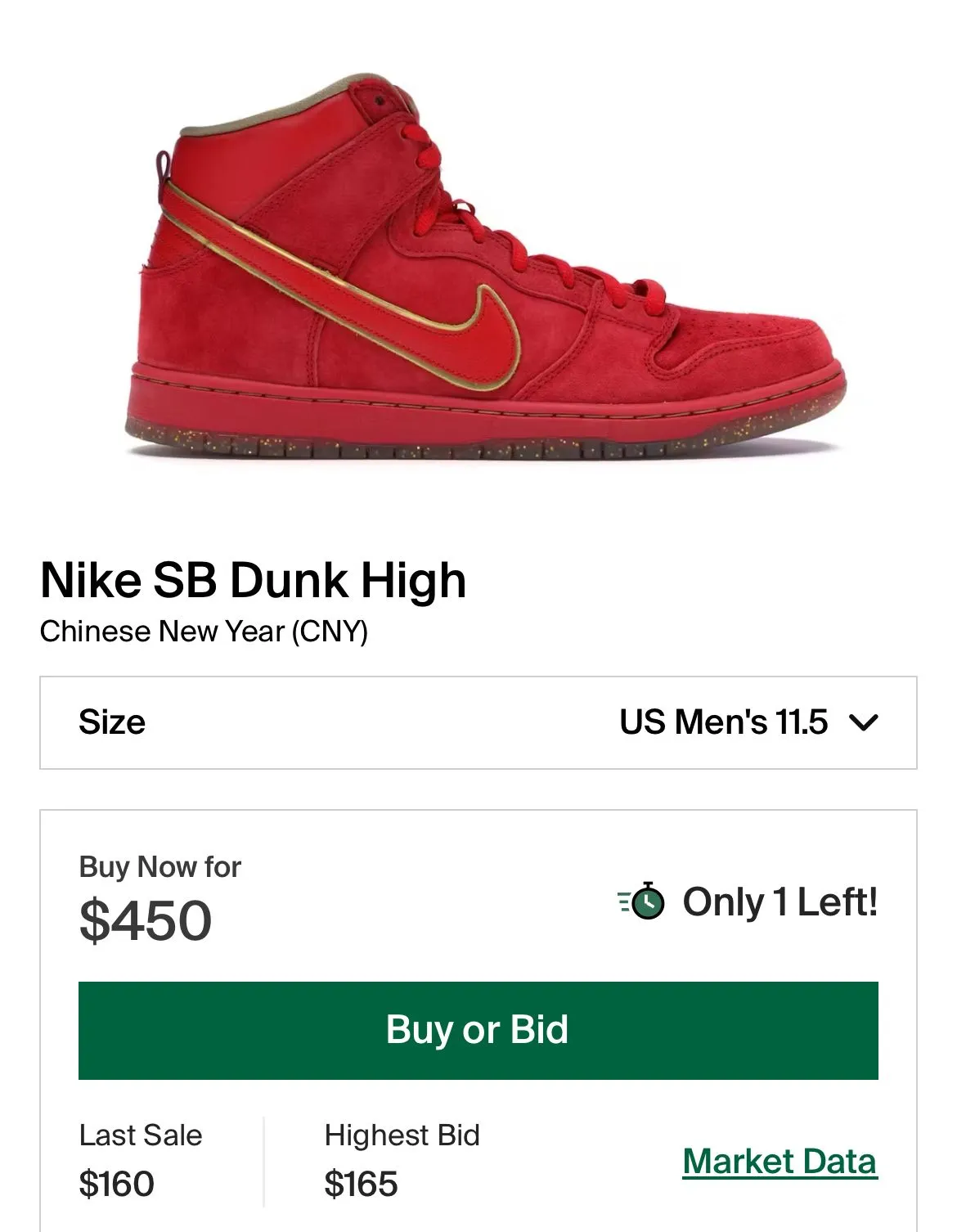The image size is (957, 1232).
Task: Click the Buy Now for label
Action: tap(160, 866)
